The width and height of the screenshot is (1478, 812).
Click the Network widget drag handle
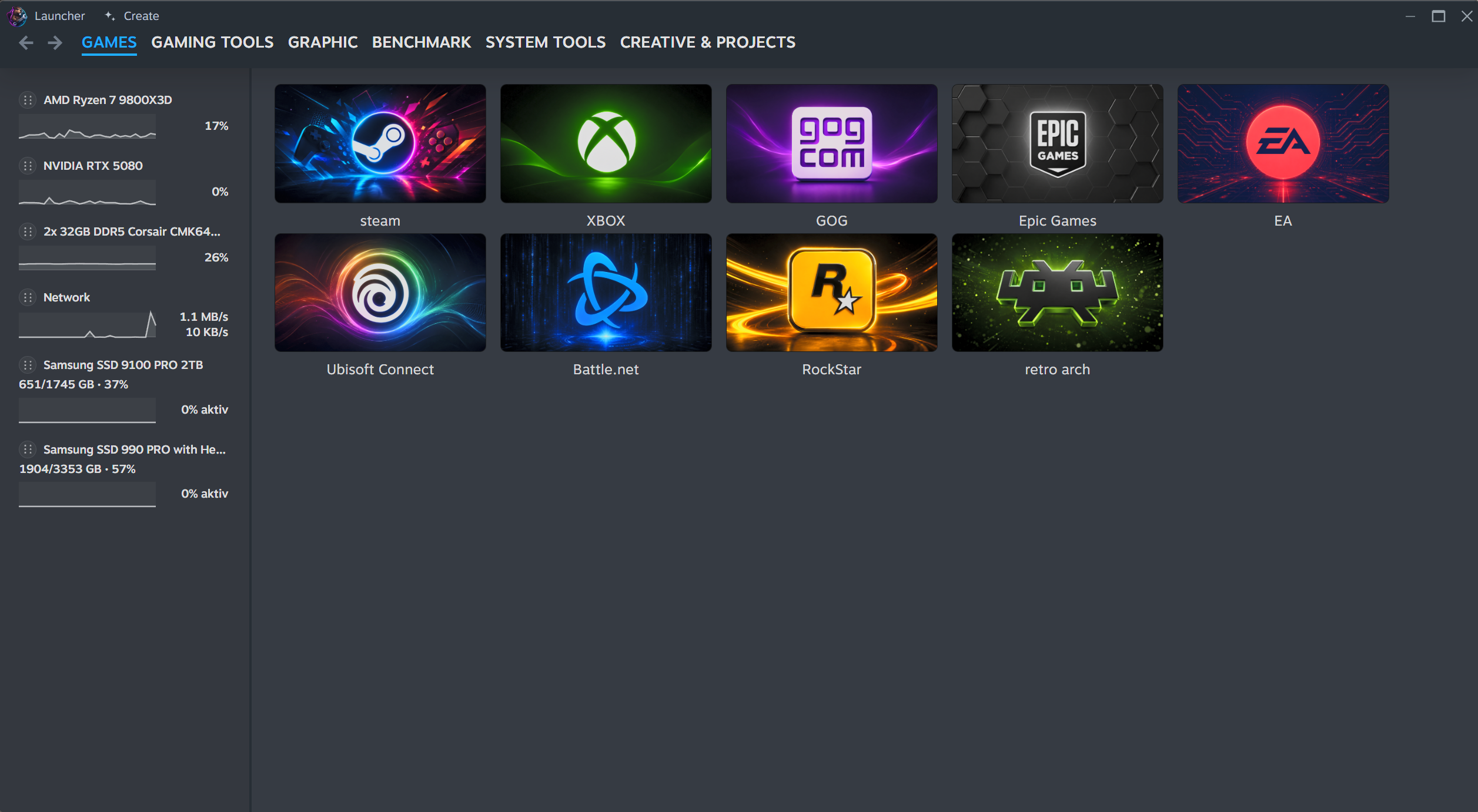coord(28,297)
